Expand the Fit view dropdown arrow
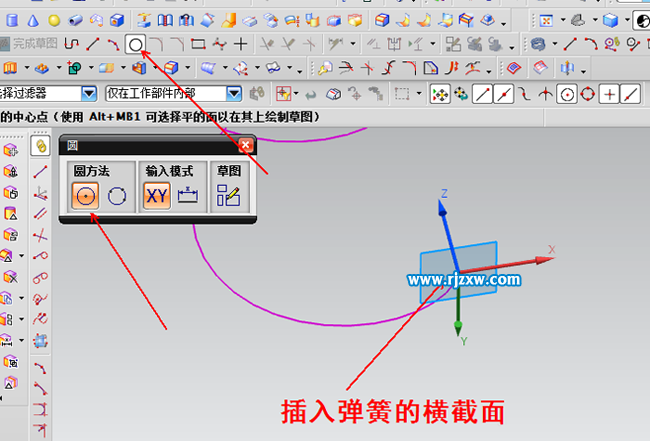Image resolution: width=650 pixels, height=441 pixels. pos(563,20)
